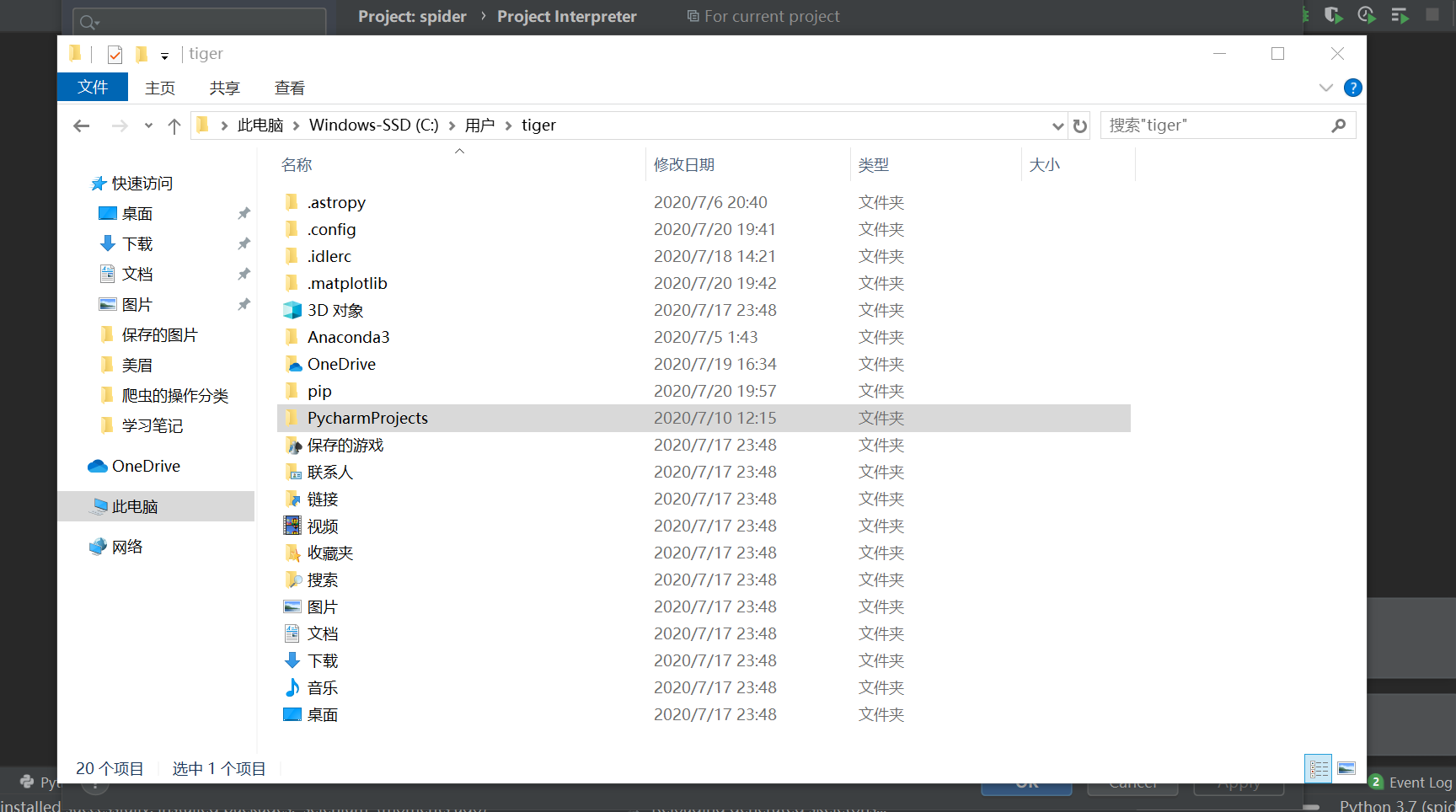Select the pip folder name

[x=319, y=391]
